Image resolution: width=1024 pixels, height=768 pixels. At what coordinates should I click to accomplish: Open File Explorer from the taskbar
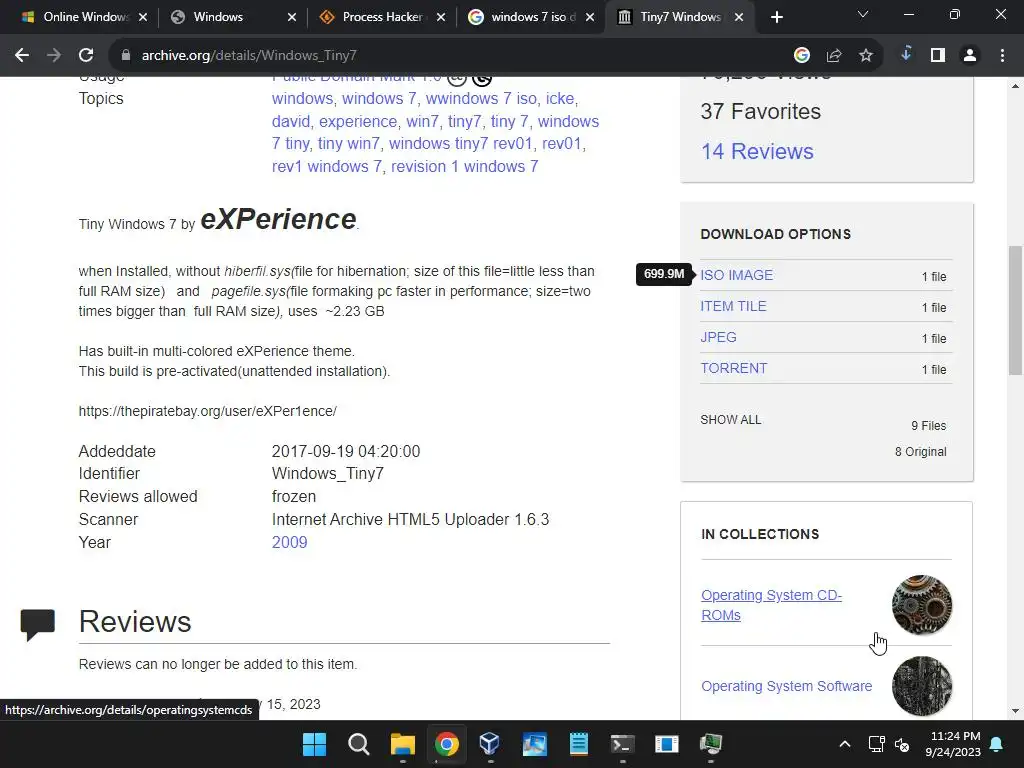coord(402,744)
